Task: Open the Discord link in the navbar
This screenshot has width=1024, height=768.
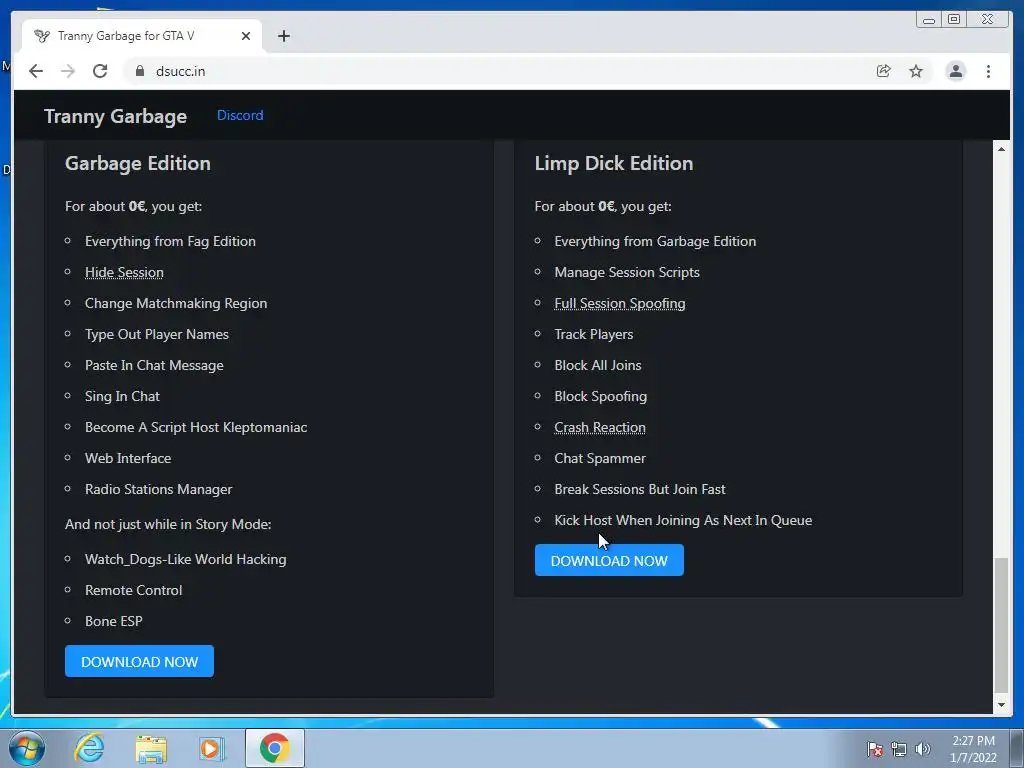Action: pos(240,115)
